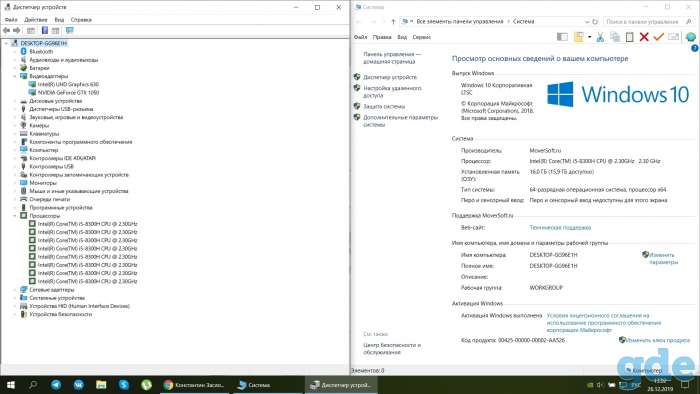Click the Cut scissors icon in System window toolbar
The width and height of the screenshot is (700, 394).
coord(600,37)
